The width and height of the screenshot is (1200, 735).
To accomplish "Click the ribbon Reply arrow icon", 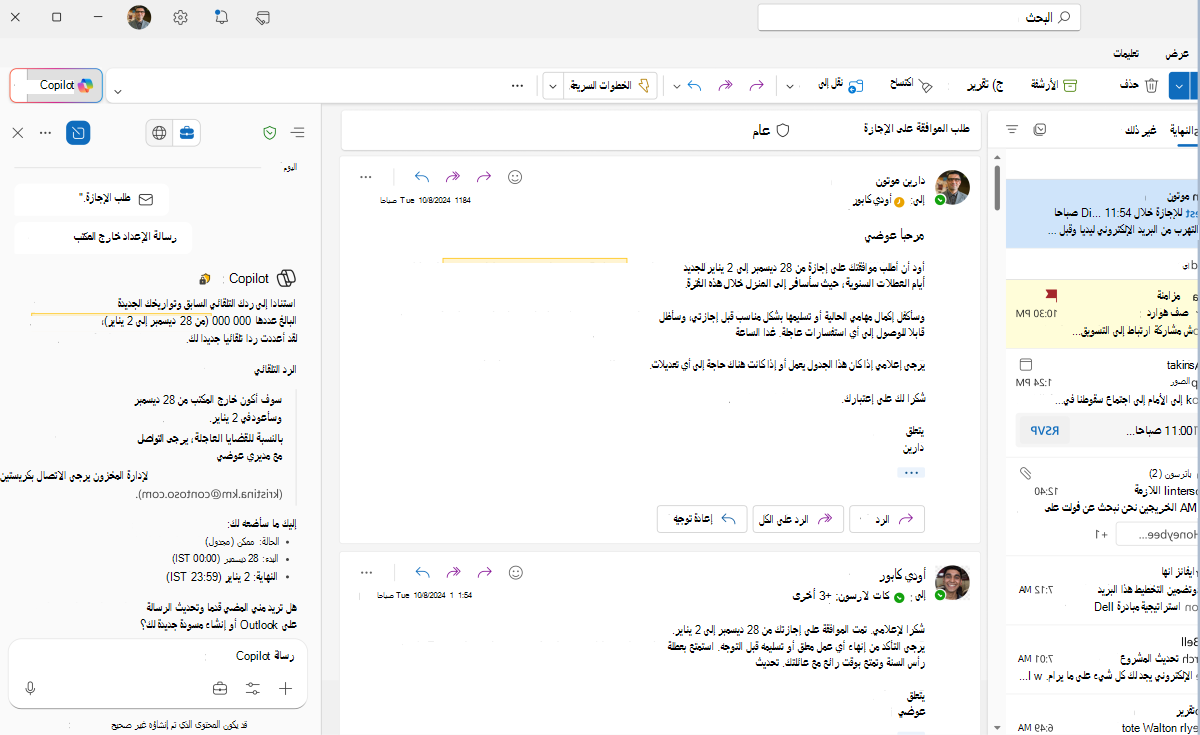I will point(695,86).
